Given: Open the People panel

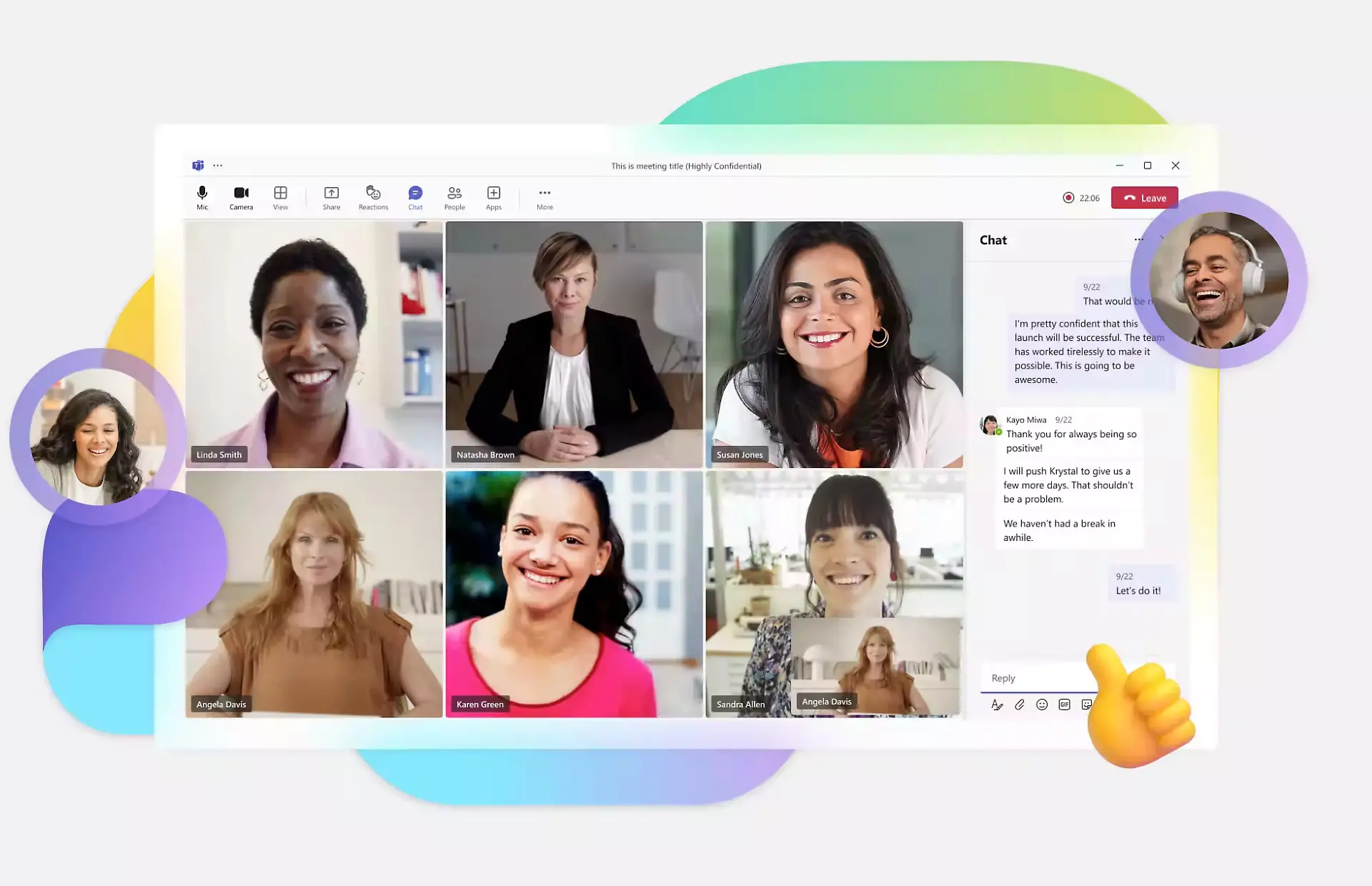Looking at the screenshot, I should (x=454, y=197).
